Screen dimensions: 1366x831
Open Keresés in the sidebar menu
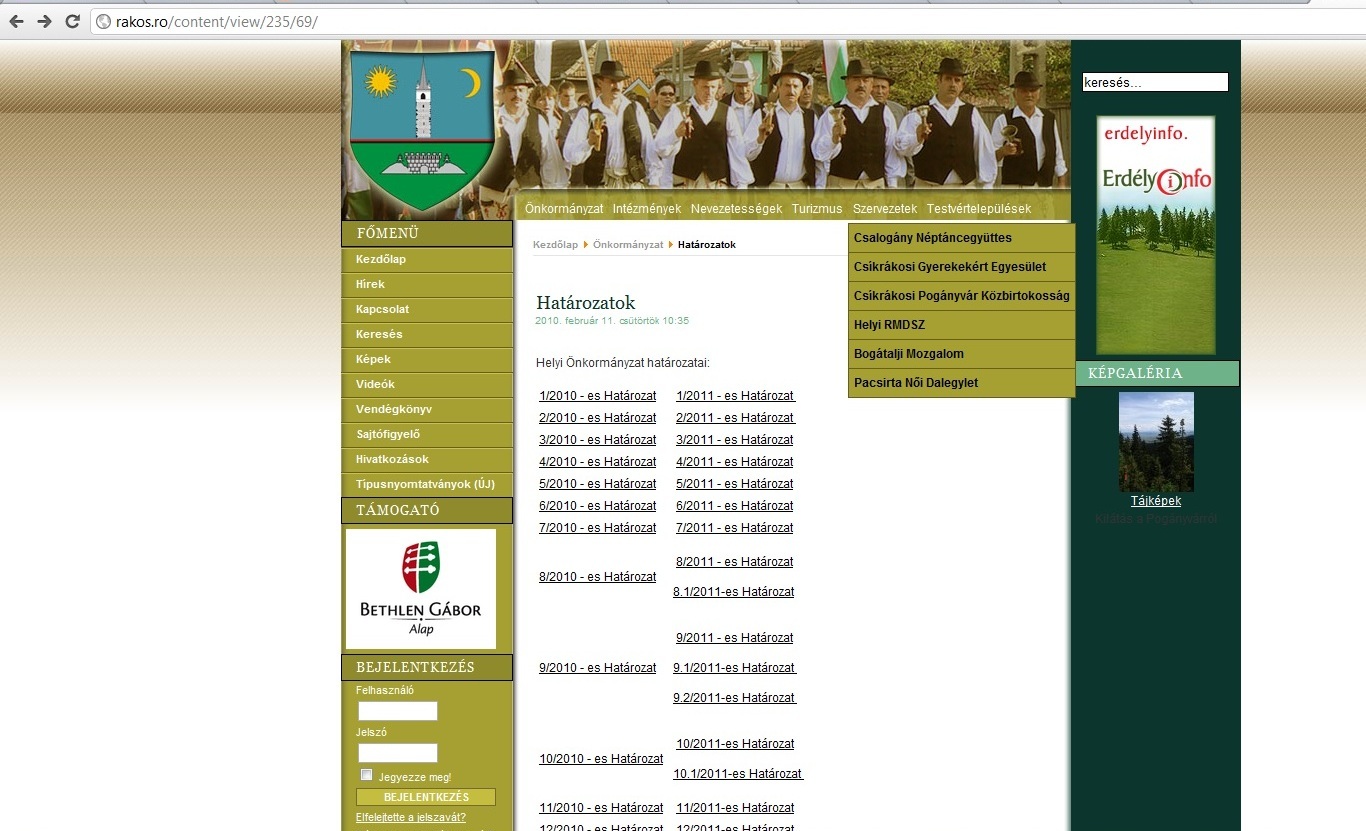[x=427, y=335]
